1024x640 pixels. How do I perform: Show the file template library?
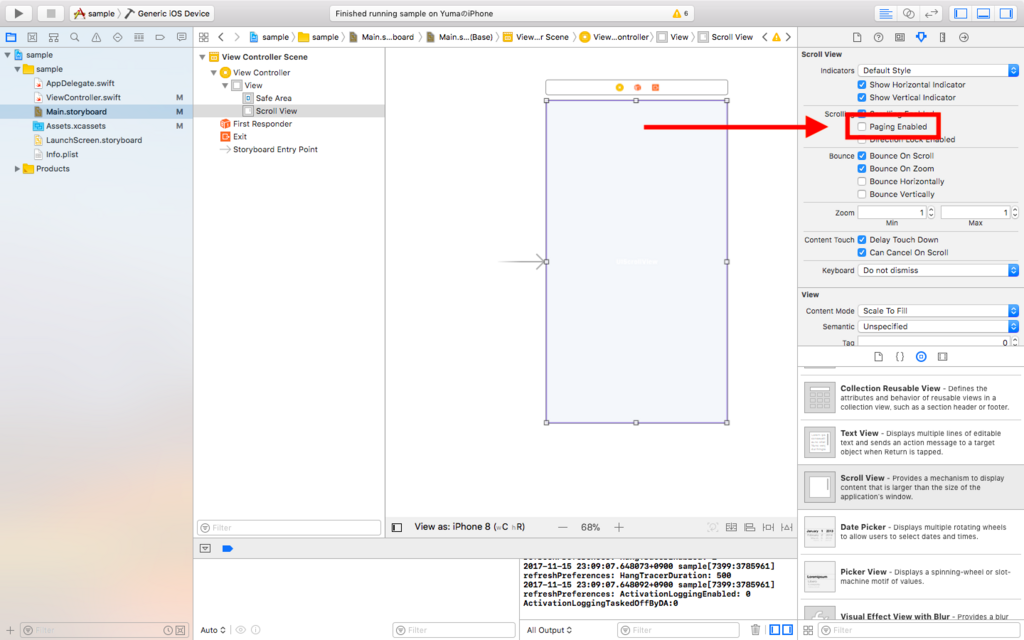(x=878, y=357)
